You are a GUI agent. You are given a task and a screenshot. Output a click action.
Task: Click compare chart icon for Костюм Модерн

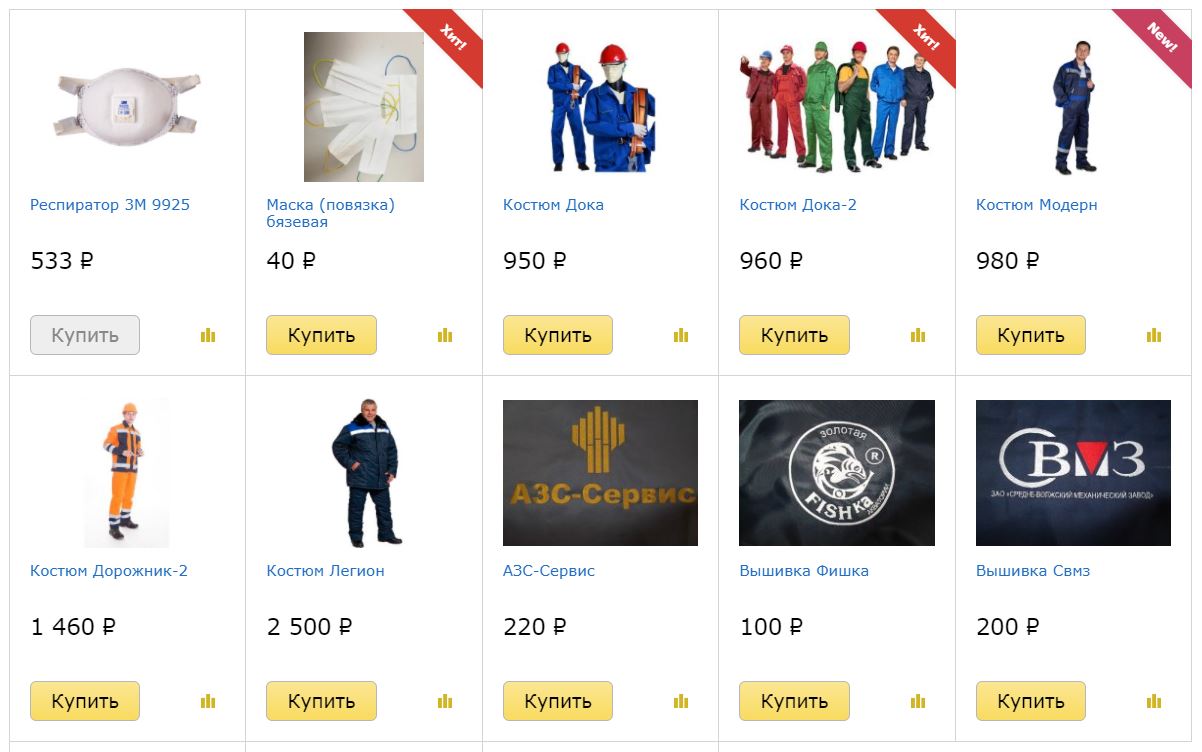click(1154, 336)
